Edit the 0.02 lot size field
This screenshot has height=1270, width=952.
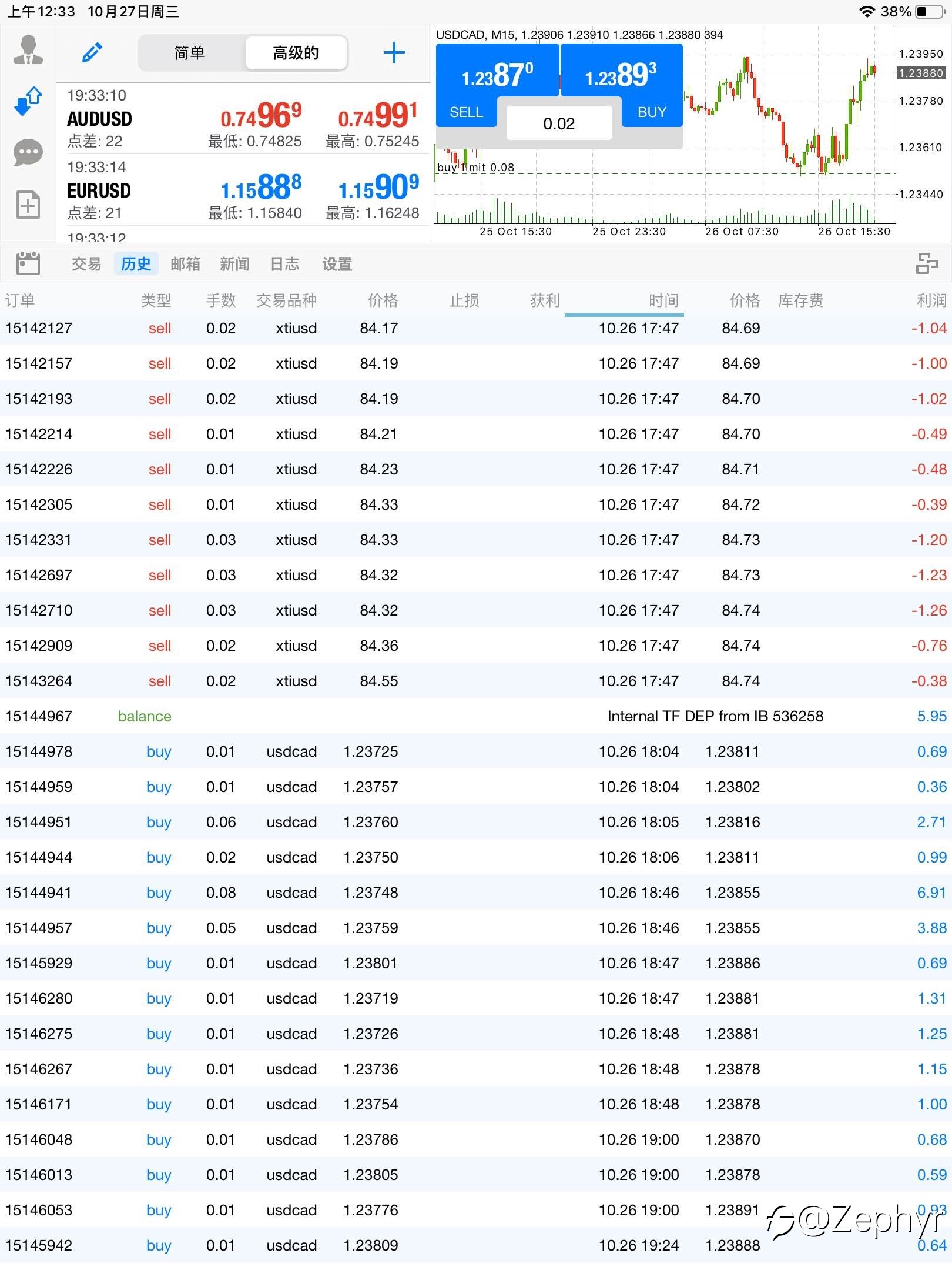559,123
